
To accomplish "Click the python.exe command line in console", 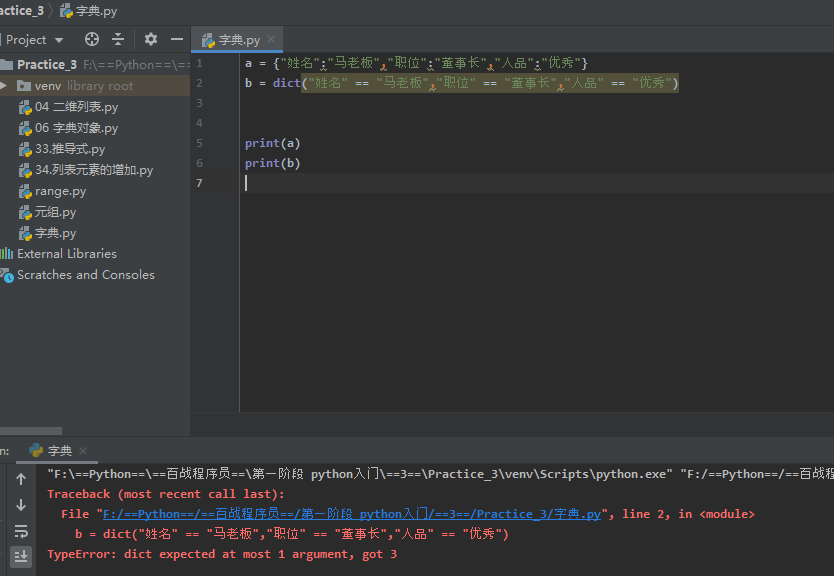I will (x=440, y=474).
